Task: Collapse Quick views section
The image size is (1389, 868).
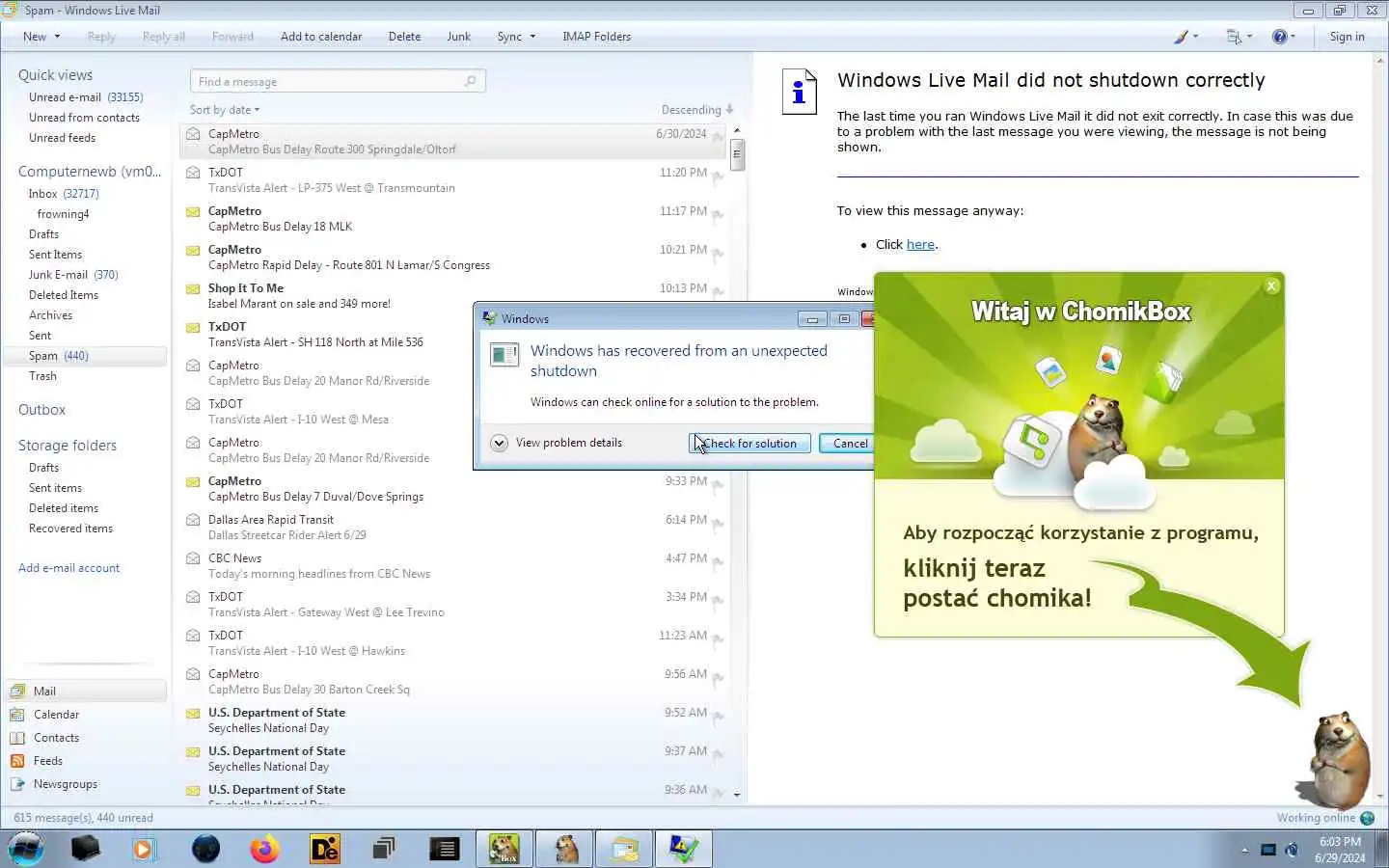Action: point(55,75)
